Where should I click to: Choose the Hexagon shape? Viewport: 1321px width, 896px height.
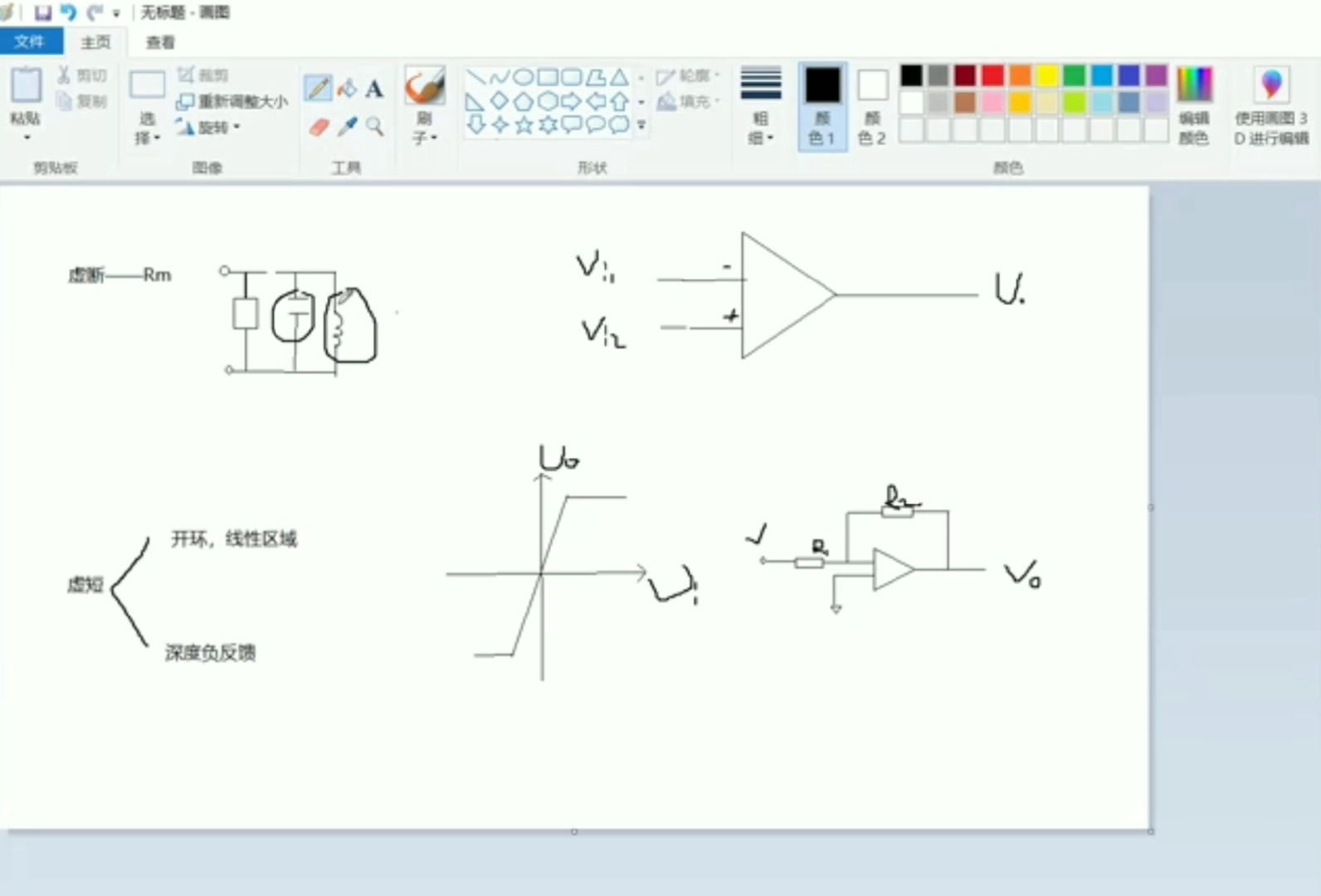(x=548, y=101)
